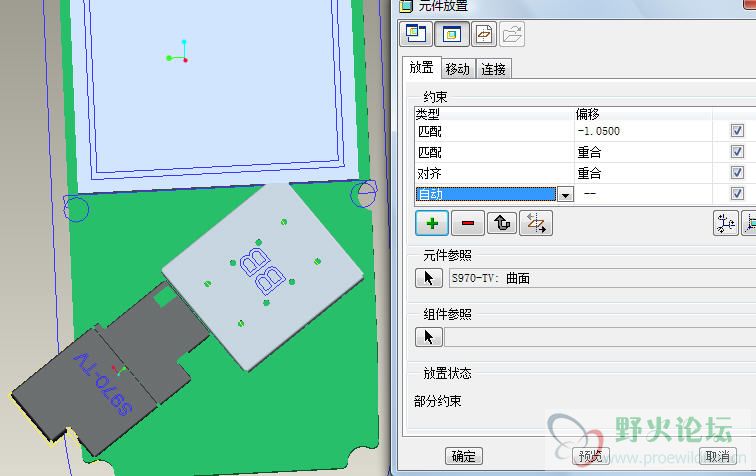Open the 连接 tab

pyautogui.click(x=493, y=69)
